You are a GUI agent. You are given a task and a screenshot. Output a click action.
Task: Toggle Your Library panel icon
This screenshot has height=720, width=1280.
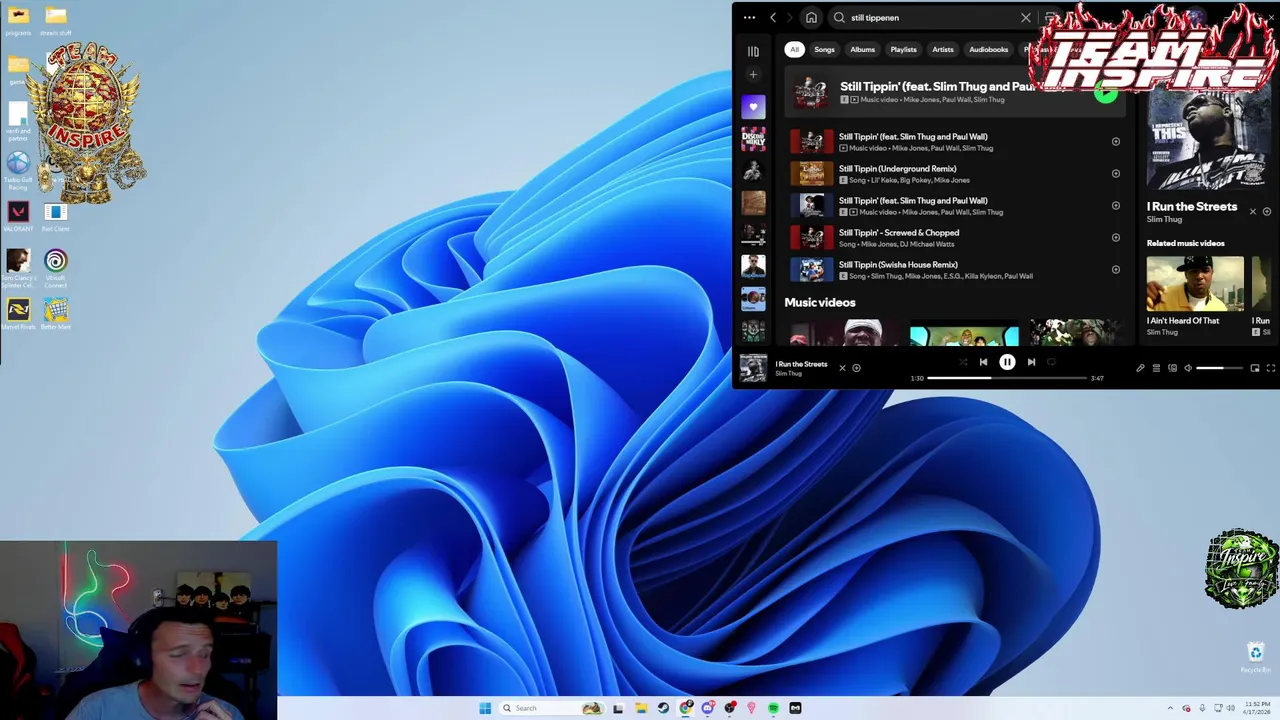[x=753, y=51]
